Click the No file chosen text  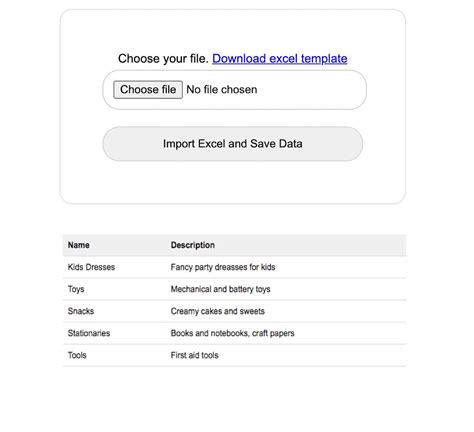coord(222,90)
